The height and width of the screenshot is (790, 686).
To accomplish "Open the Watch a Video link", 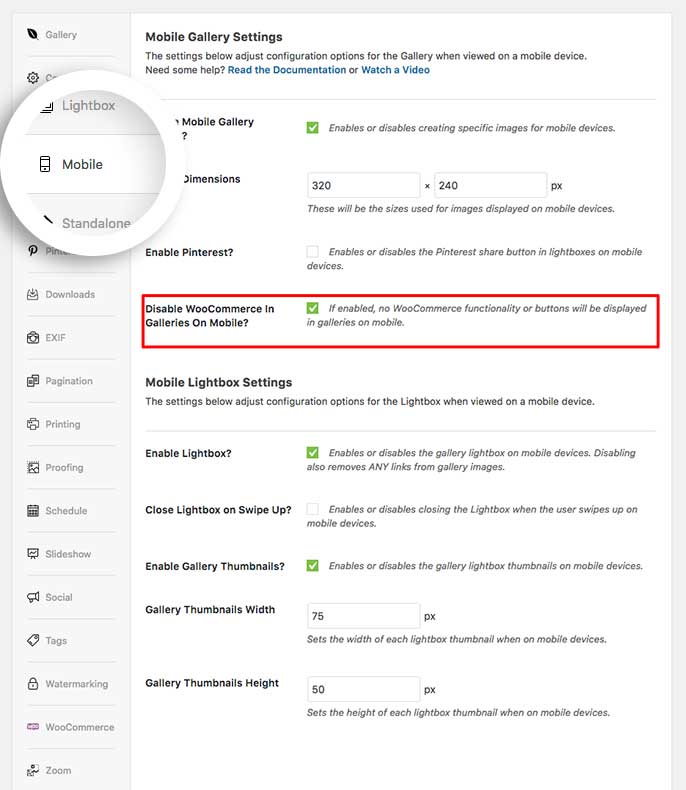I will point(395,70).
